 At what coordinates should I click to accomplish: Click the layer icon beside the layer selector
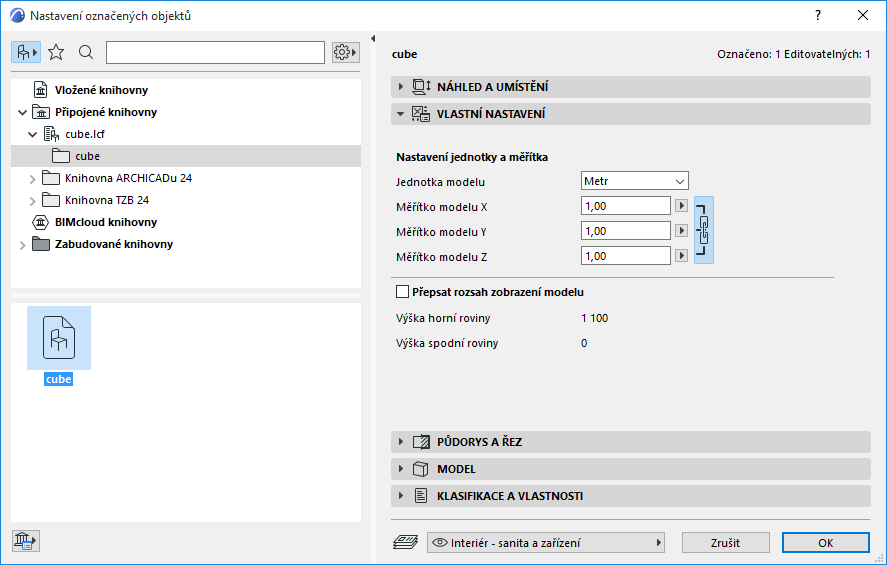click(405, 542)
